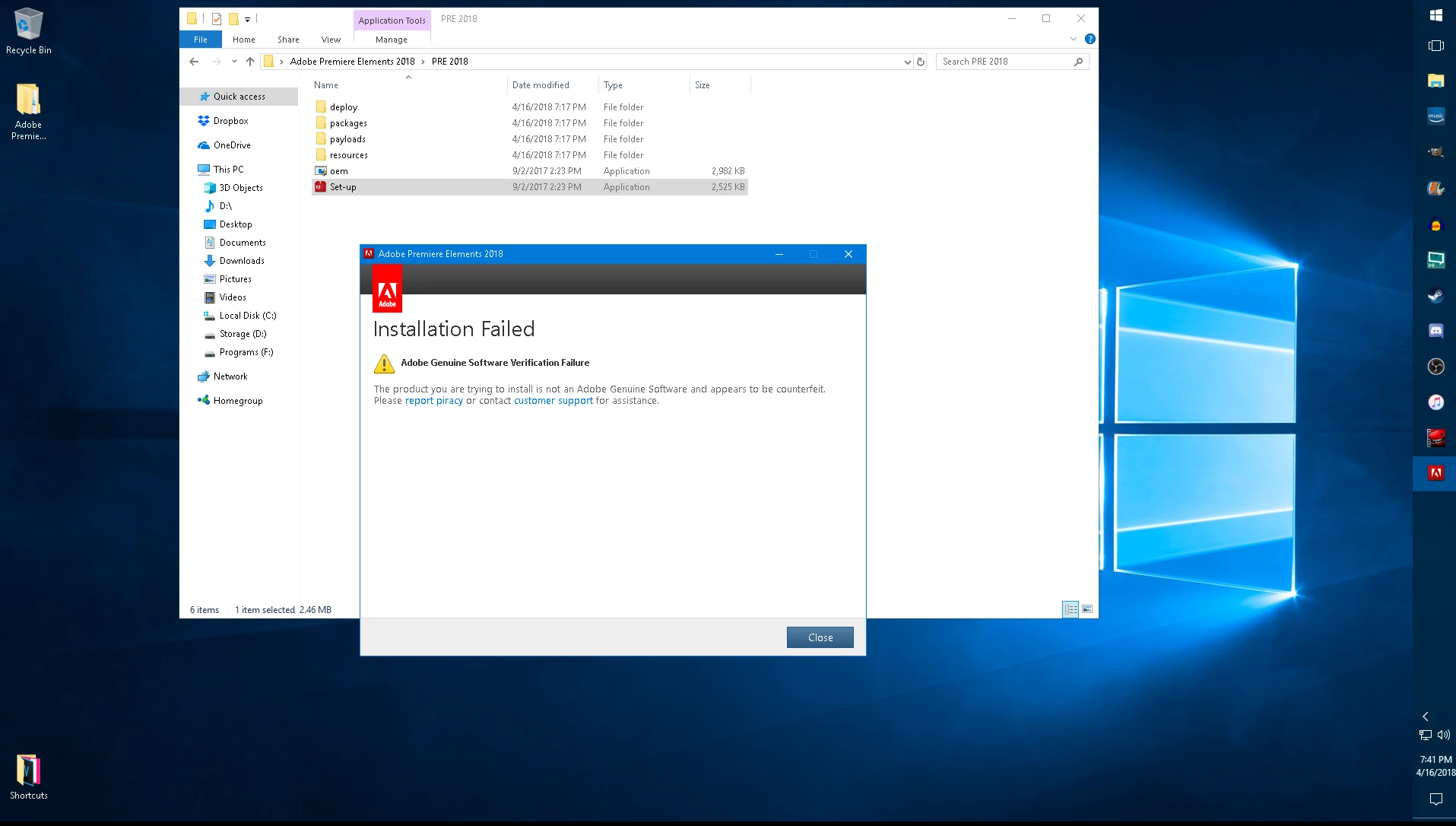Viewport: 1456px width, 826px height.
Task: Open Programs (F:) drive
Action: (246, 352)
